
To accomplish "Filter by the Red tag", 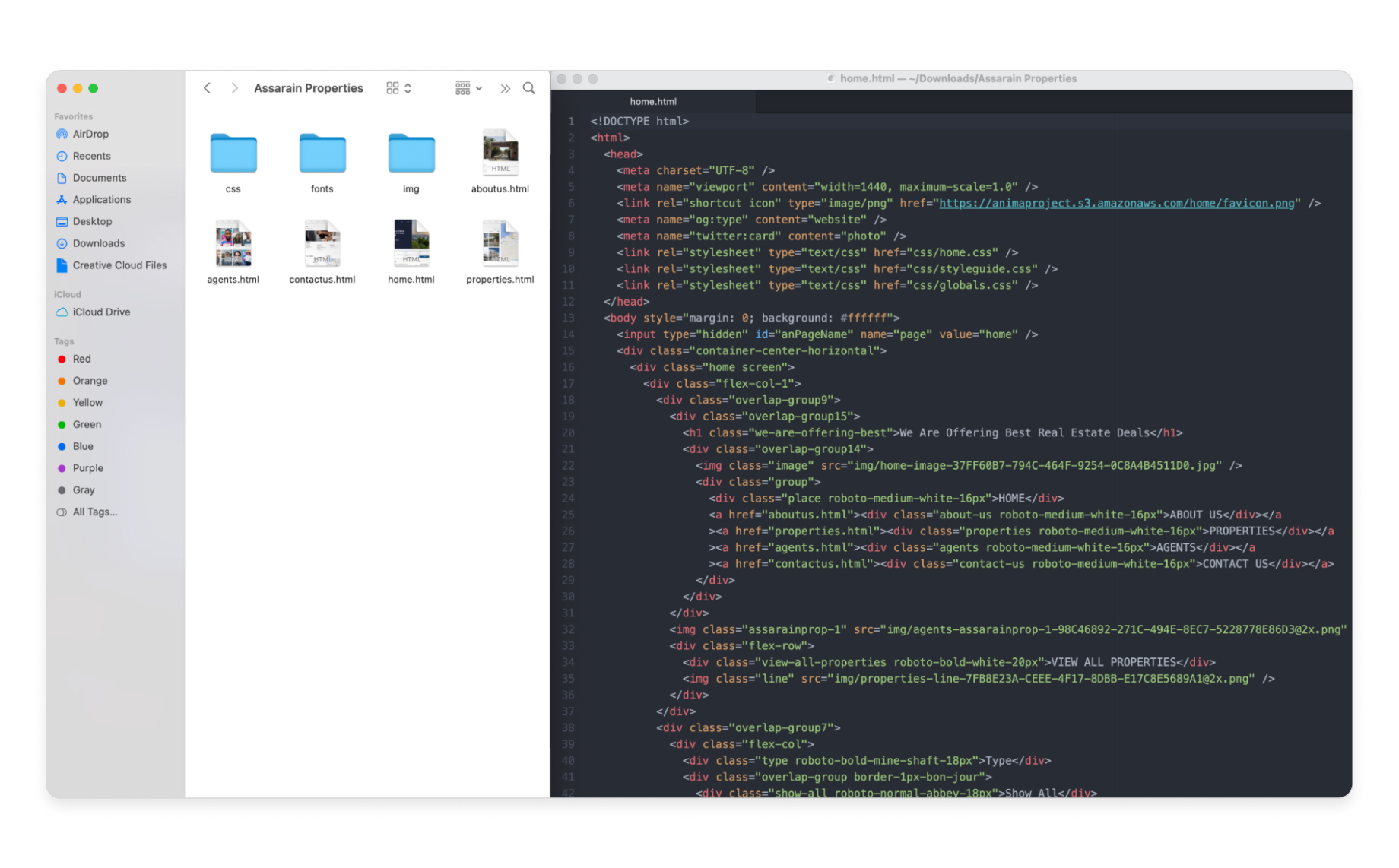I will [81, 359].
